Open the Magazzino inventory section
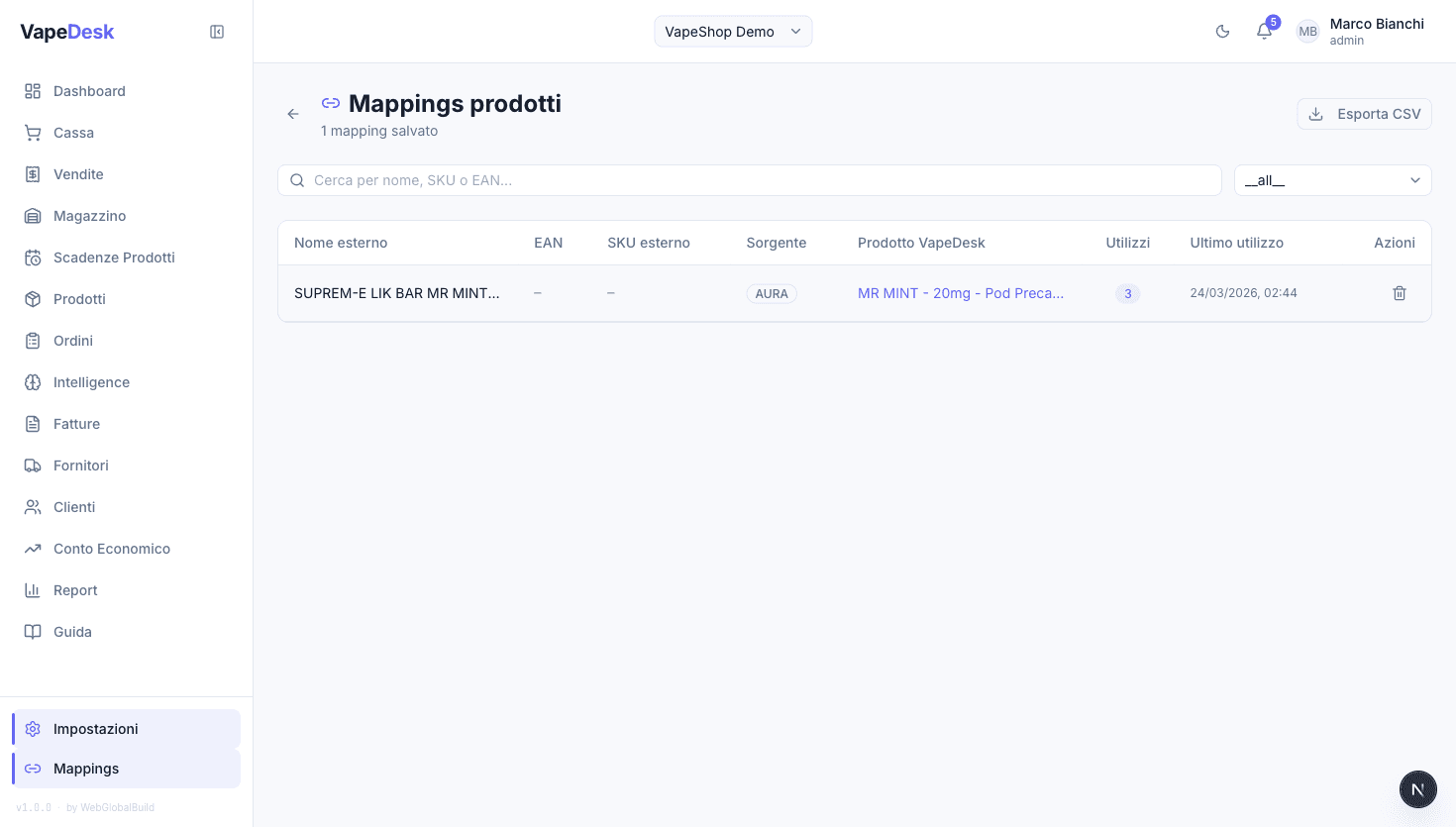This screenshot has width=1456, height=827. (89, 215)
